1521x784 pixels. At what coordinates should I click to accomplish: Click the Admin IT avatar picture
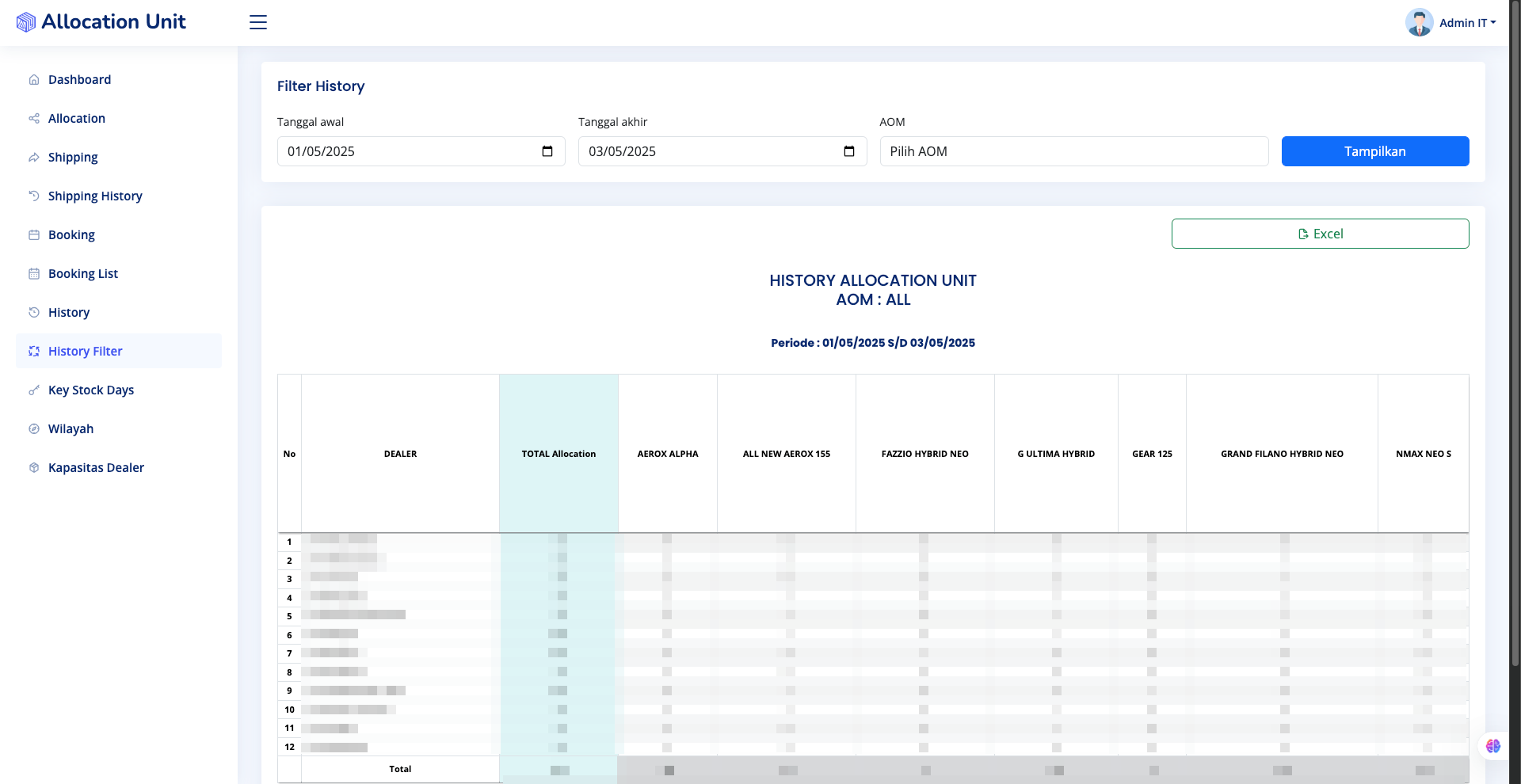pyautogui.click(x=1419, y=22)
